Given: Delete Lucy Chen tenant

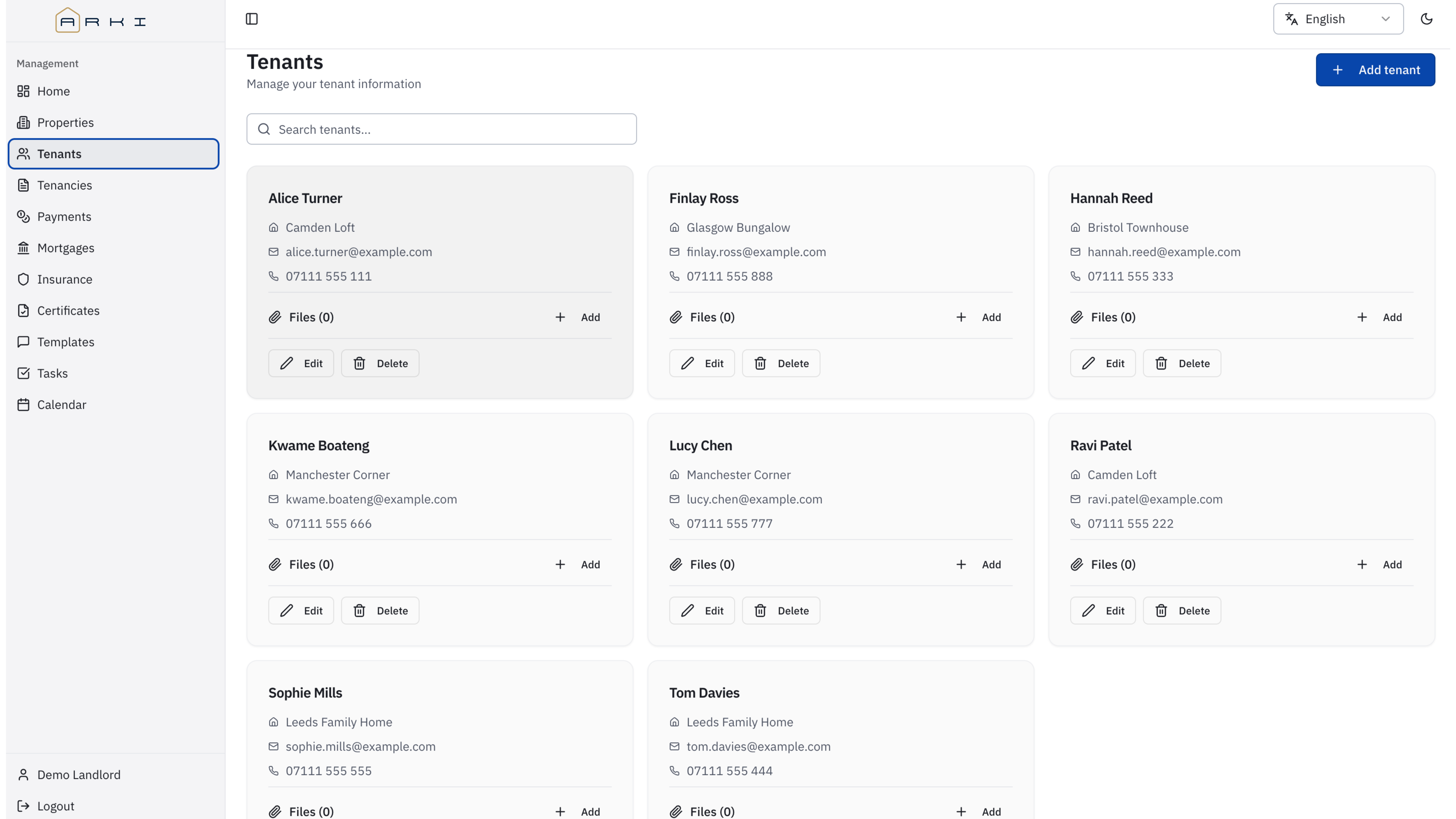Looking at the screenshot, I should [x=781, y=610].
